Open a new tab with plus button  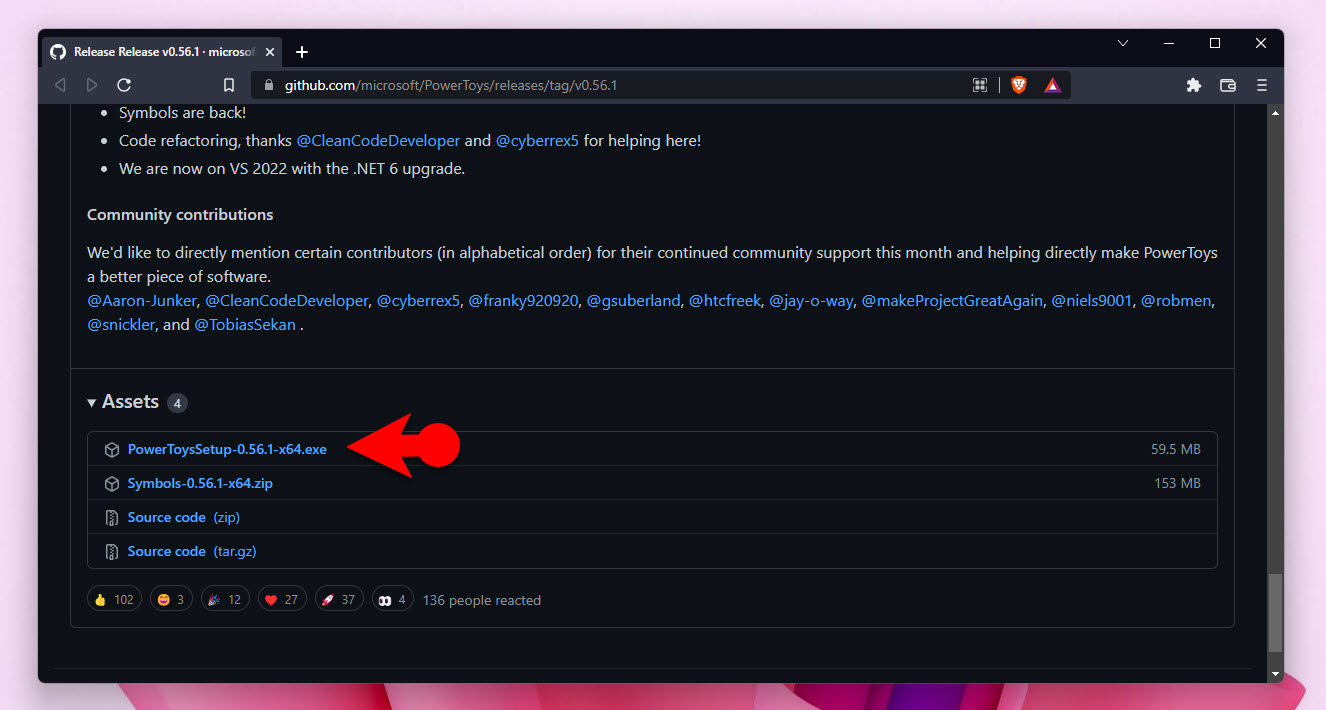302,52
